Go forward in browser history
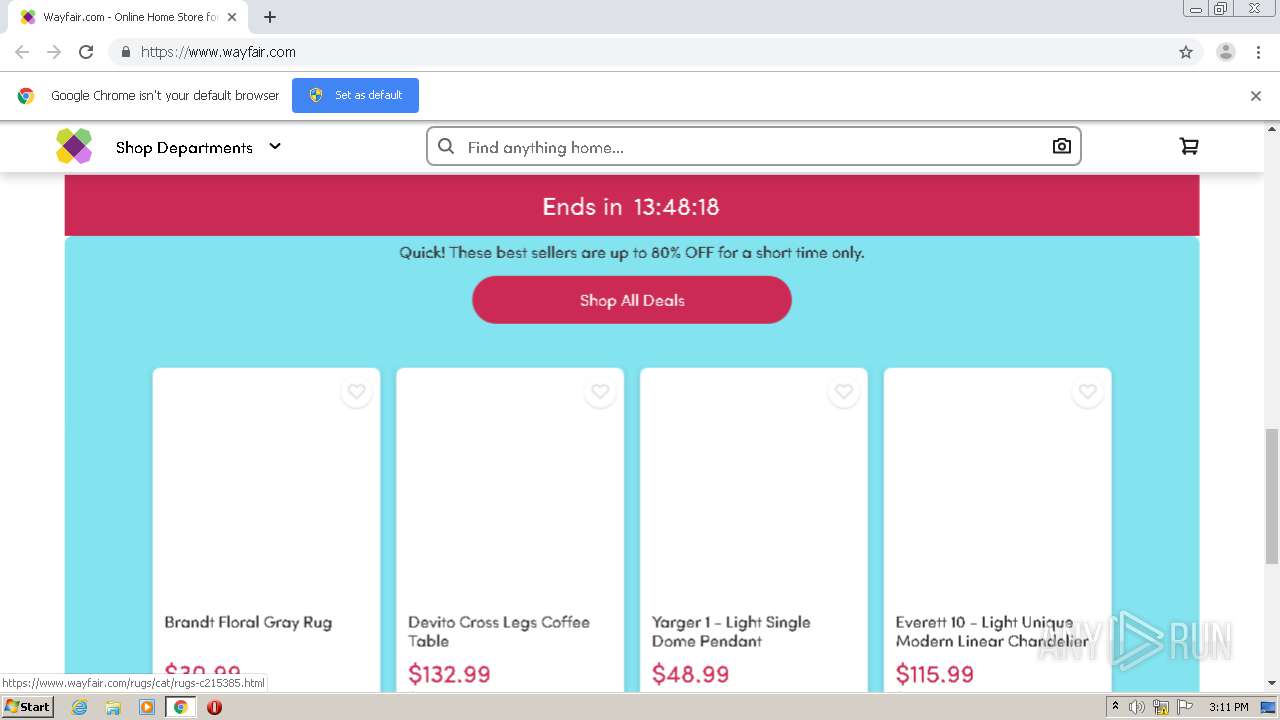This screenshot has width=1280, height=720. 54,52
